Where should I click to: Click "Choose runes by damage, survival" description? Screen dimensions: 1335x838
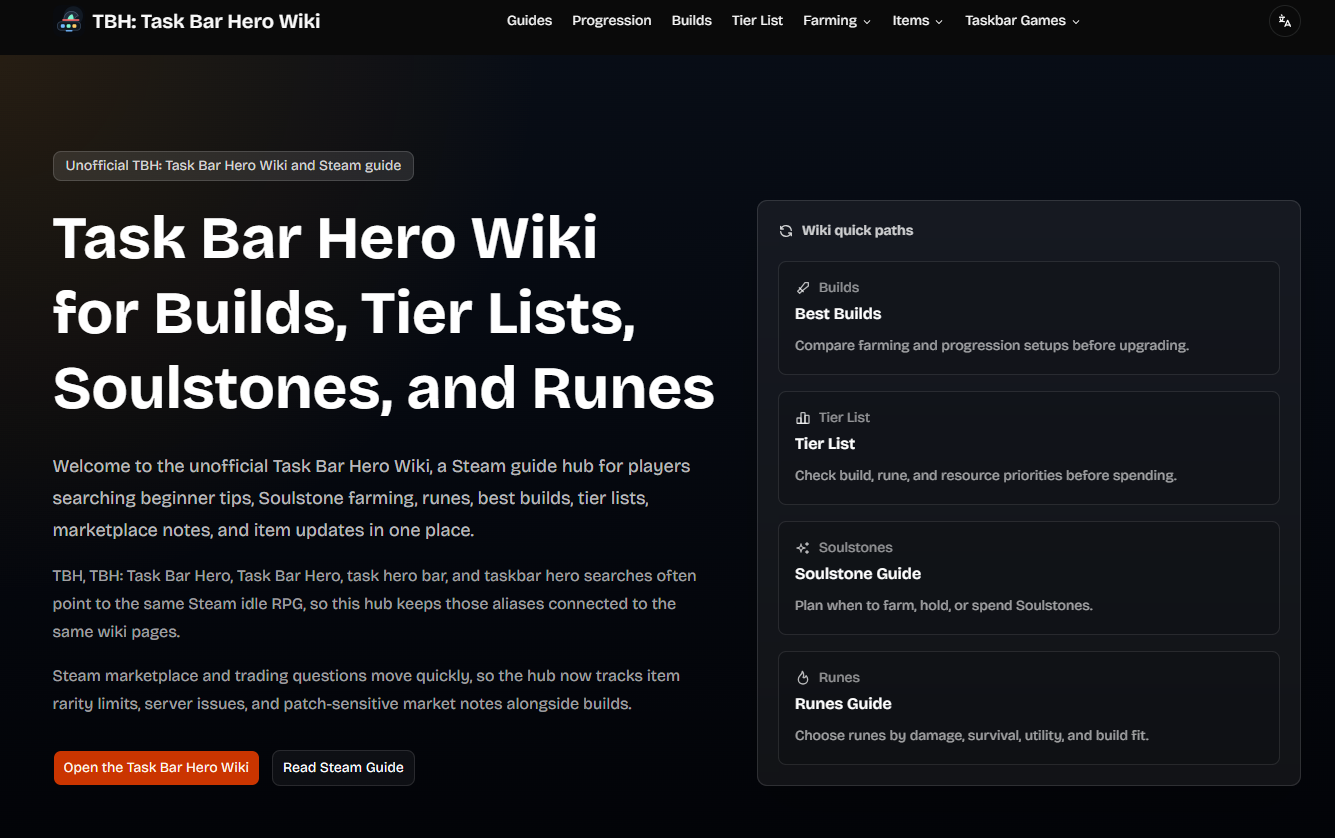(x=972, y=736)
